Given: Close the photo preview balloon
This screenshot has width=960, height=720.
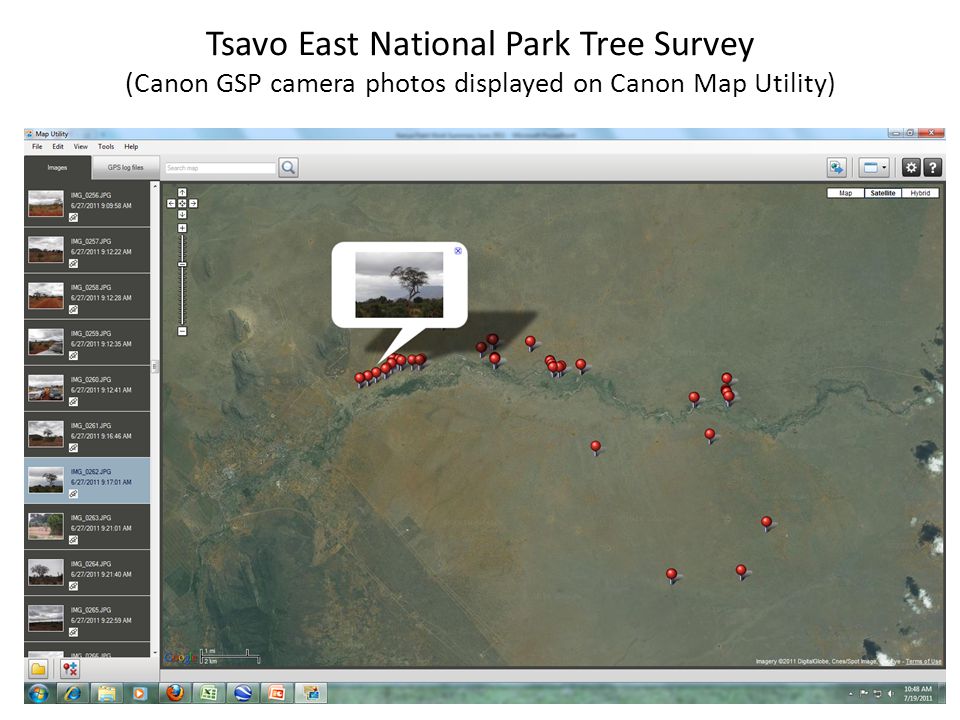Looking at the screenshot, I should [x=458, y=251].
